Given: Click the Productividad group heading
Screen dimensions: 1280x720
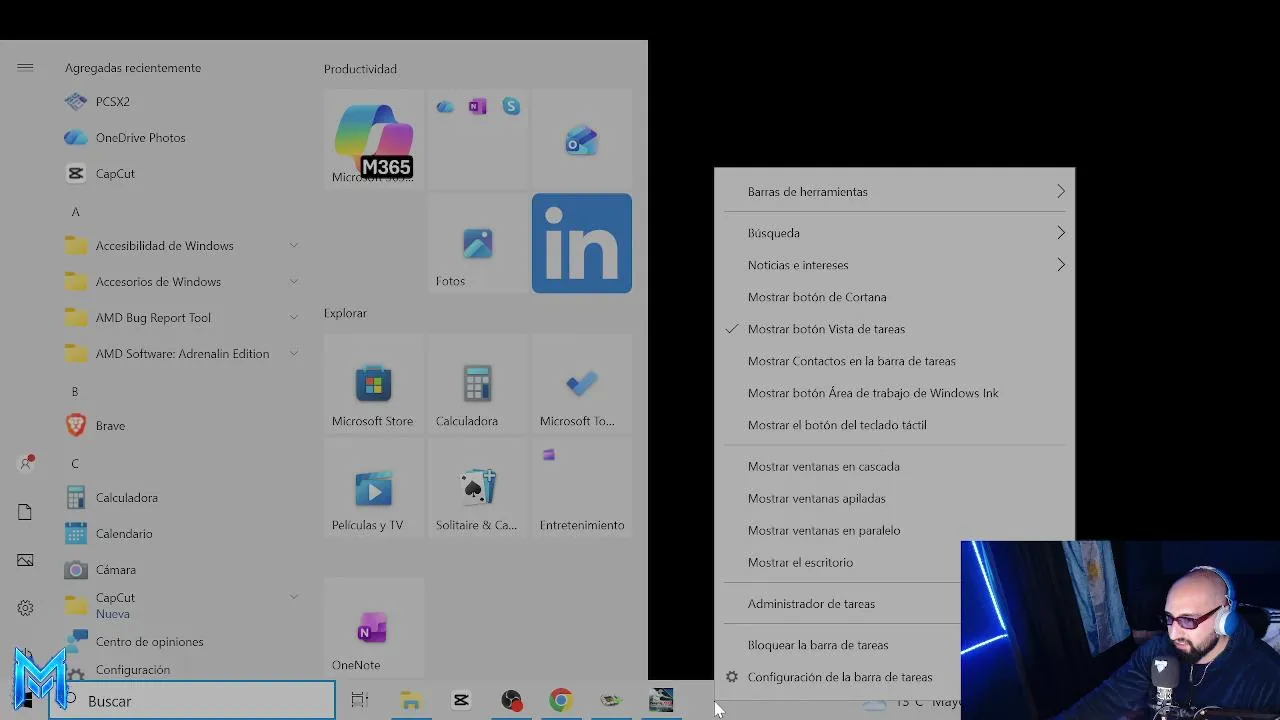Looking at the screenshot, I should [360, 69].
